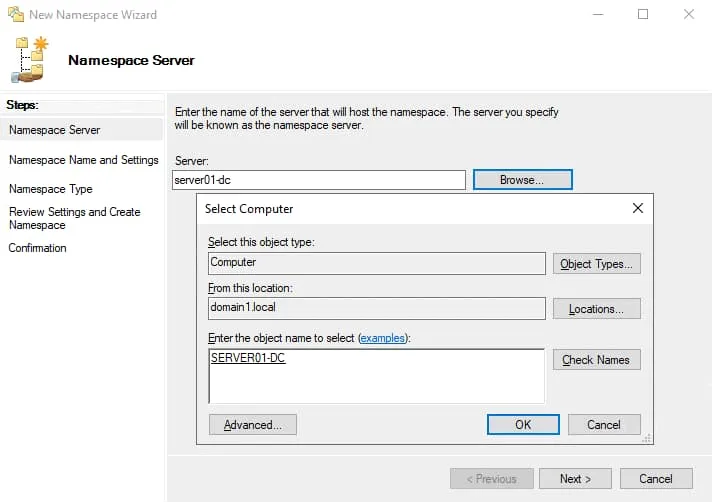
Task: Select the Namespace Type step
Action: (51, 189)
